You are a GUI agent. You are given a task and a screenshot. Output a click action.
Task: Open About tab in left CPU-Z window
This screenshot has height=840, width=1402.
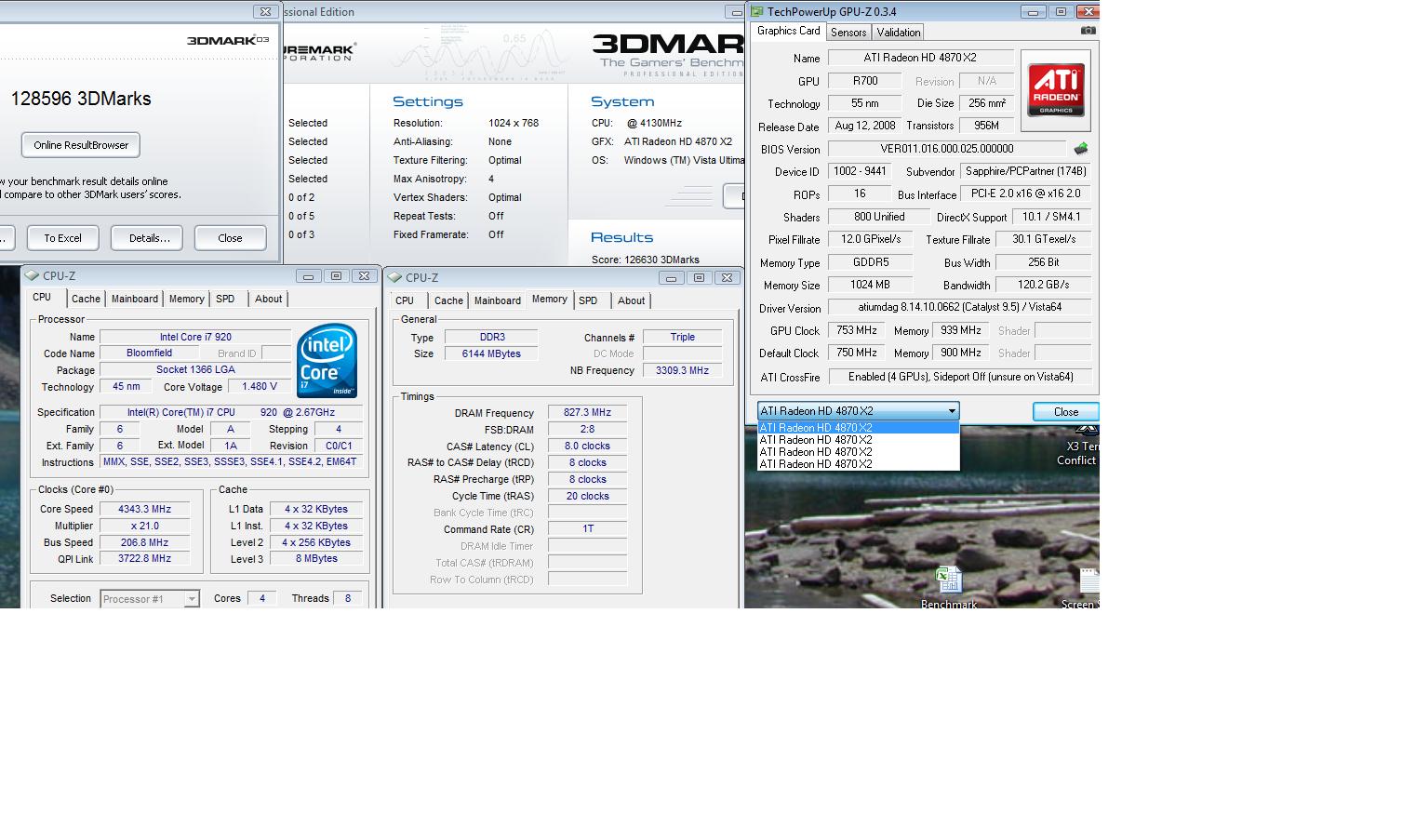point(268,299)
